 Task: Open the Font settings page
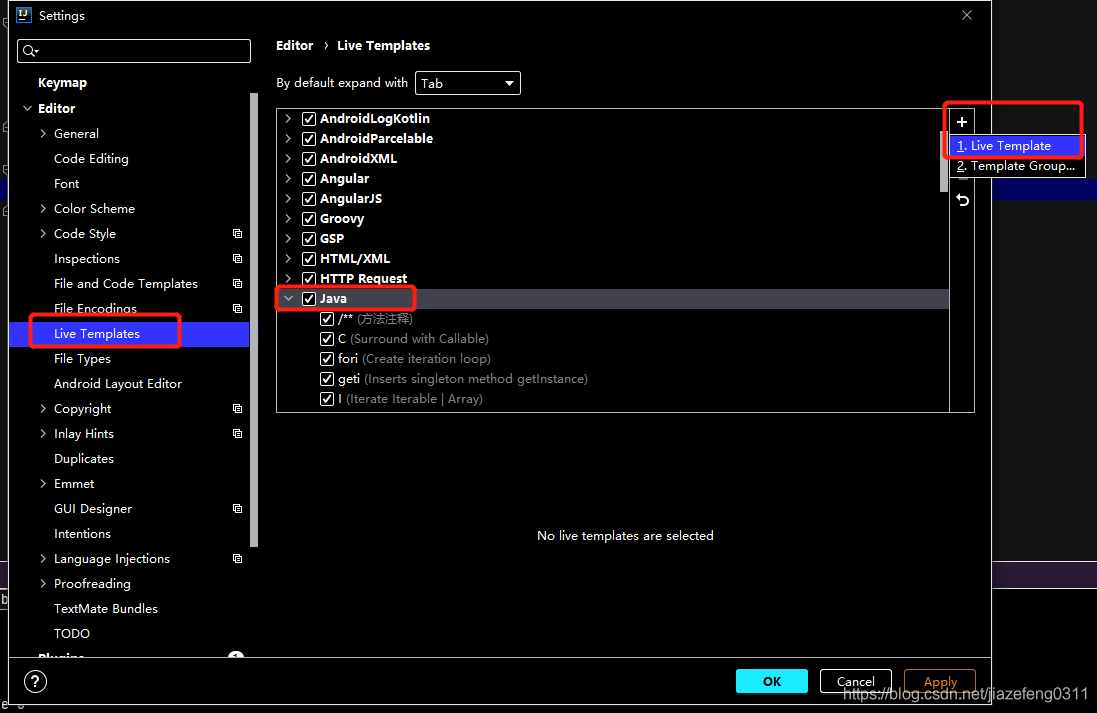[x=66, y=183]
